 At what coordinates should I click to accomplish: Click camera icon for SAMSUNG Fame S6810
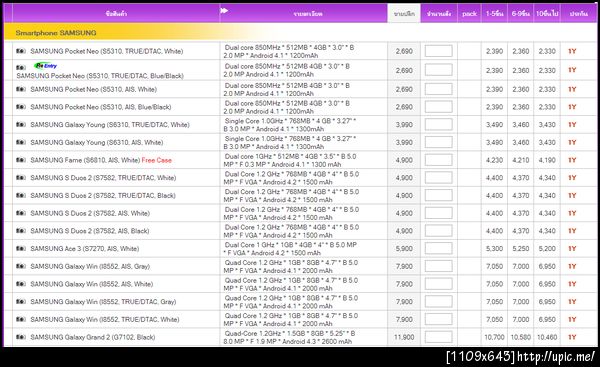click(x=21, y=160)
